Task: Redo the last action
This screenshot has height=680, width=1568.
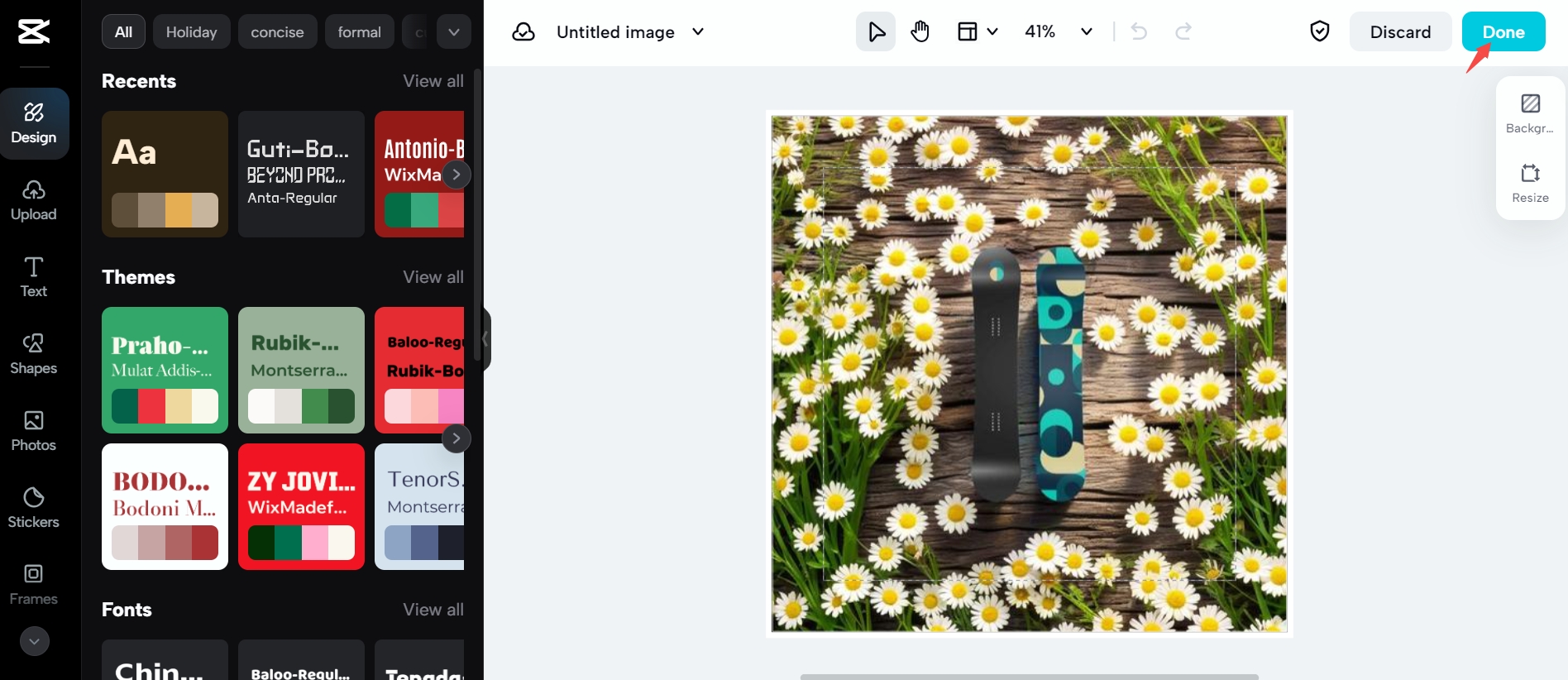Action: pyautogui.click(x=1183, y=32)
